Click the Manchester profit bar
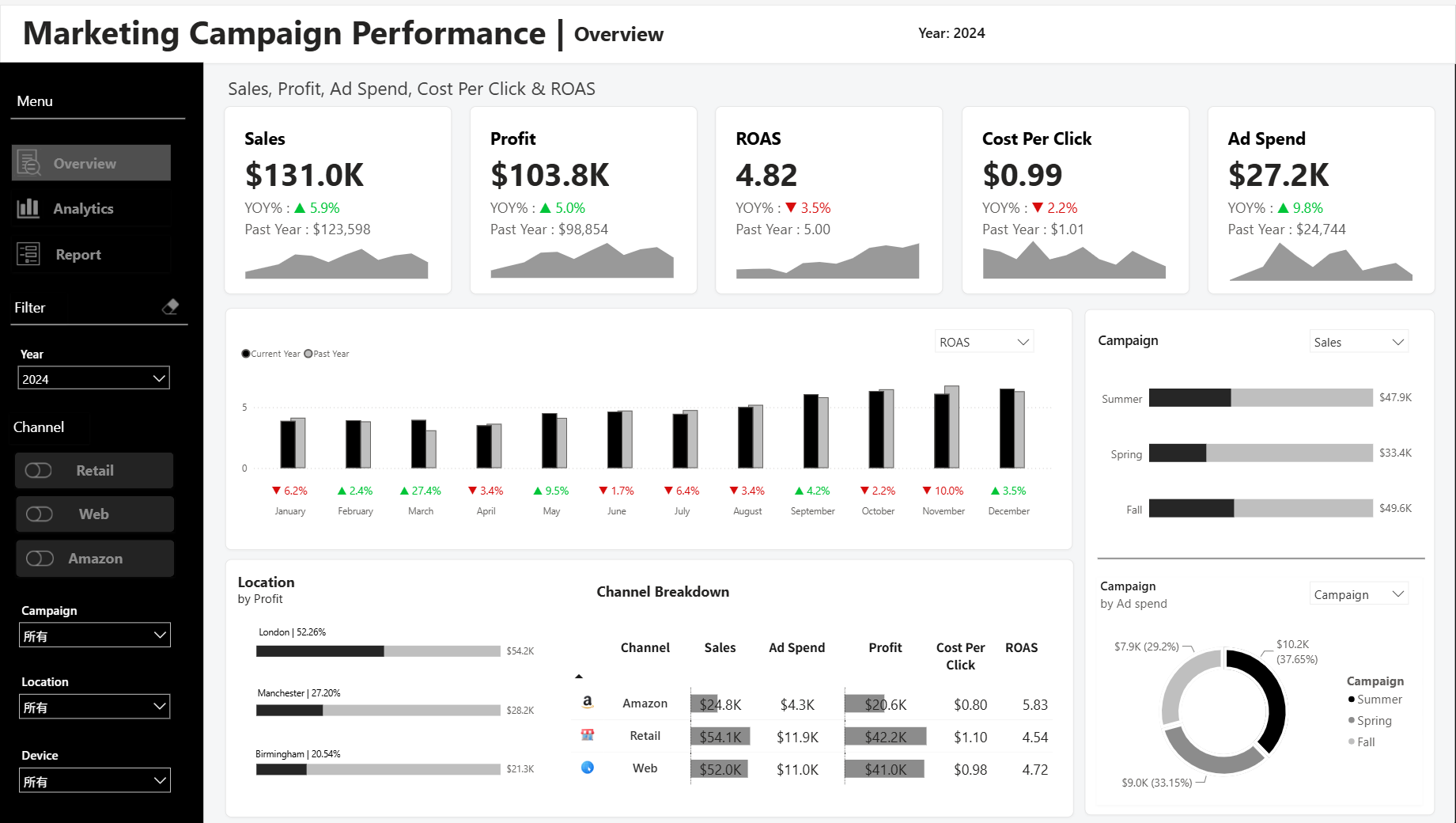The height and width of the screenshot is (823, 1456). tap(378, 711)
